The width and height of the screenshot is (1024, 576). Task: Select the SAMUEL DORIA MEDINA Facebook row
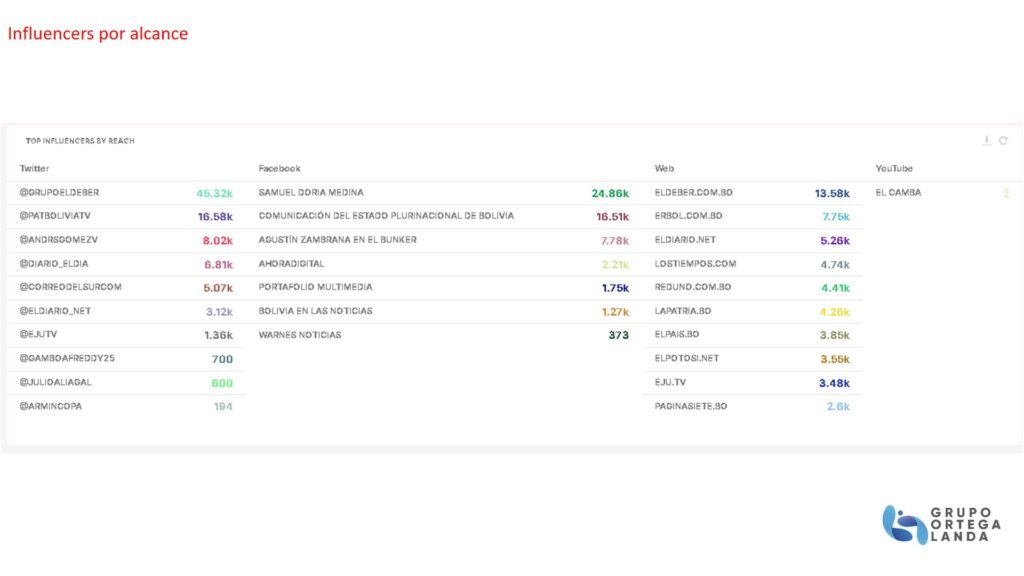click(443, 193)
